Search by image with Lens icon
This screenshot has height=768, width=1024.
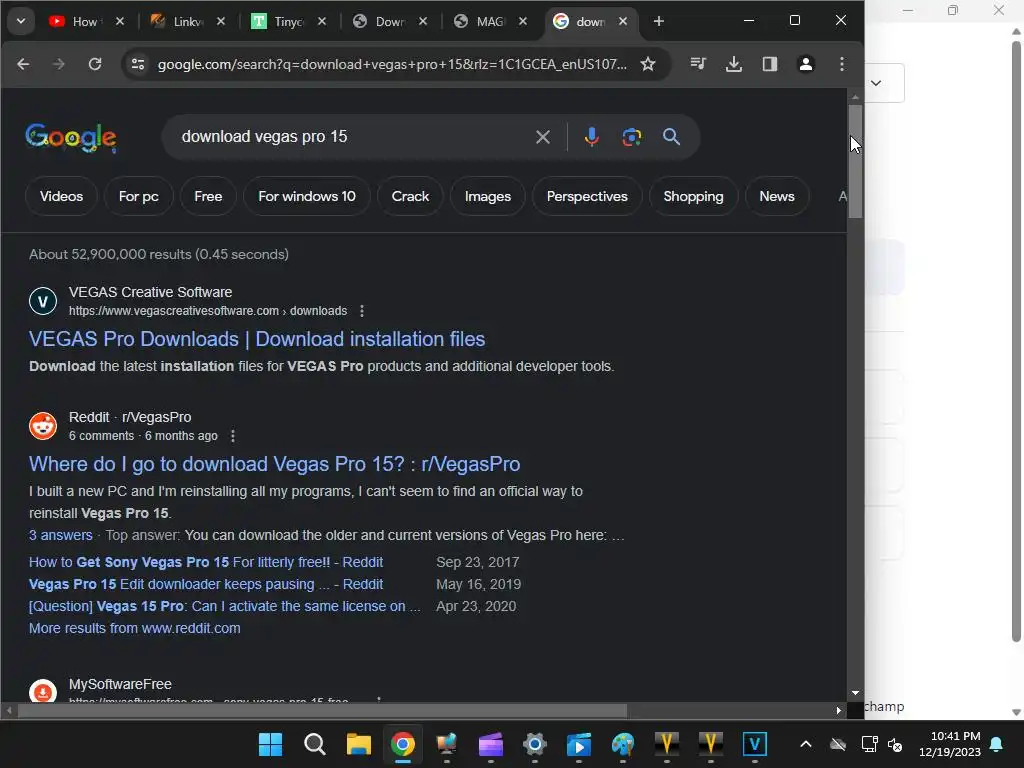coord(632,137)
